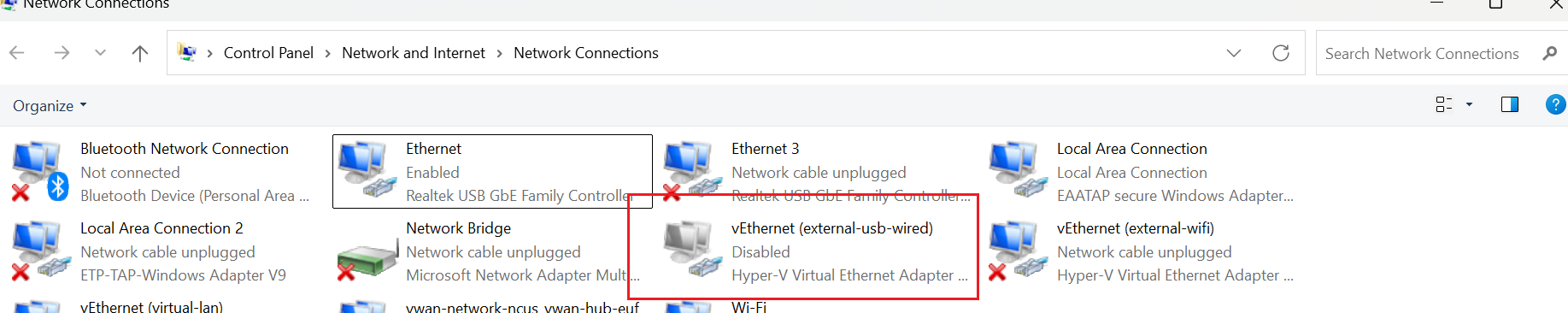
Task: Open the help question mark icon
Action: (x=1555, y=104)
